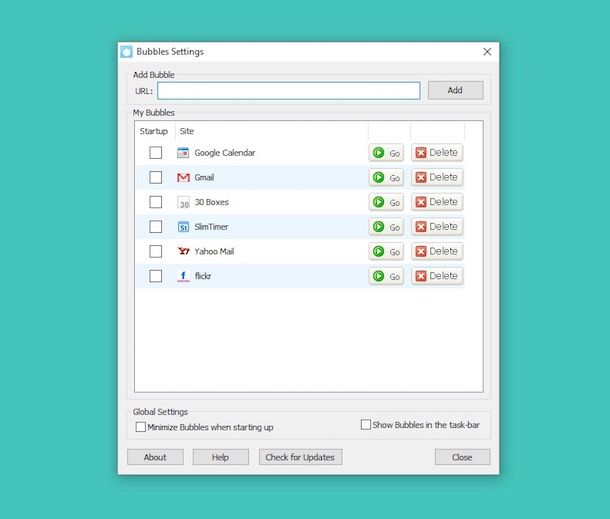610x519 pixels.
Task: Remove the Yahoo Mail bubble via Delete
Action: 437,251
